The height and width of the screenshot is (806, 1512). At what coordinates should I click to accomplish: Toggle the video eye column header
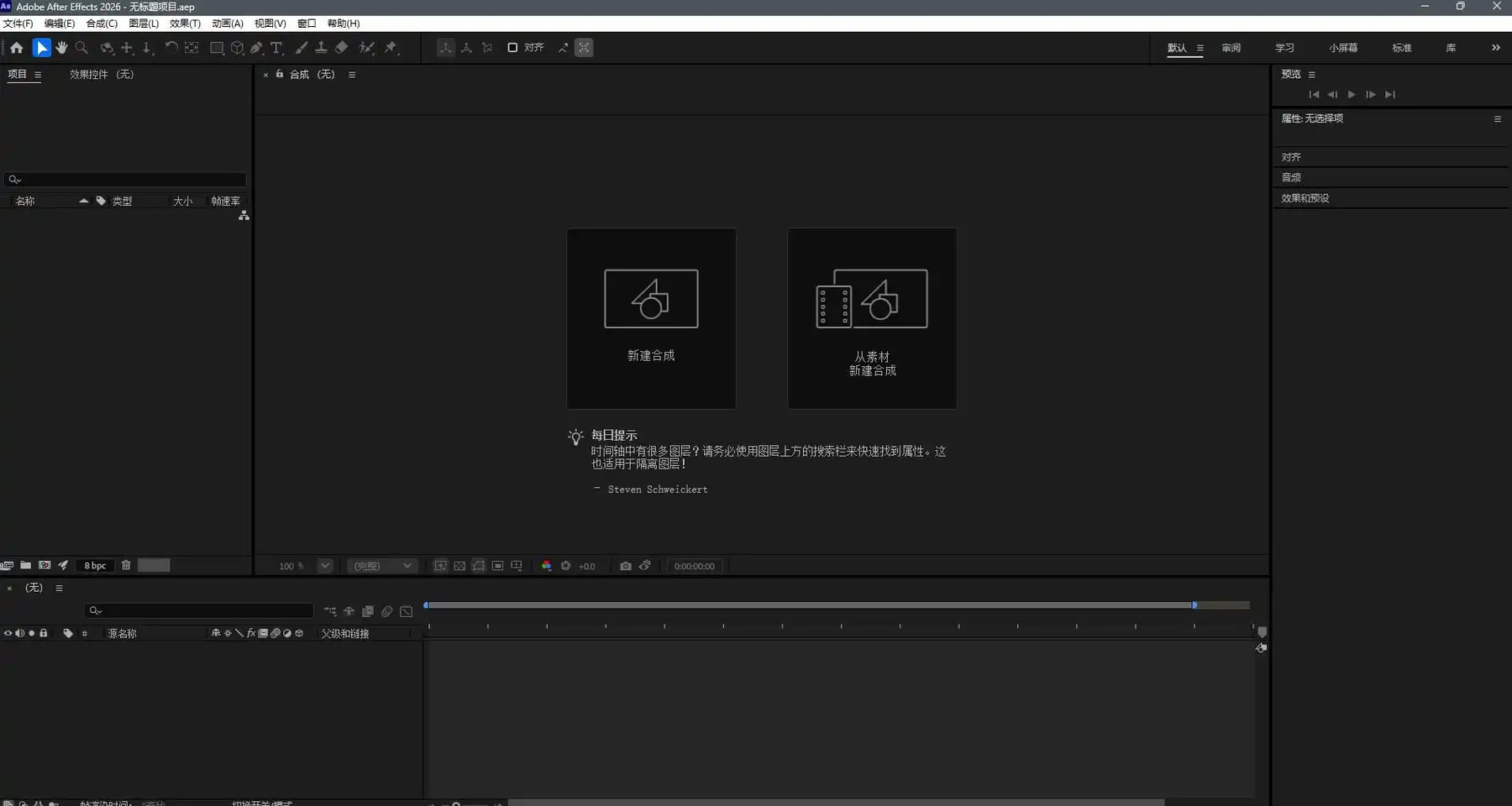8,633
